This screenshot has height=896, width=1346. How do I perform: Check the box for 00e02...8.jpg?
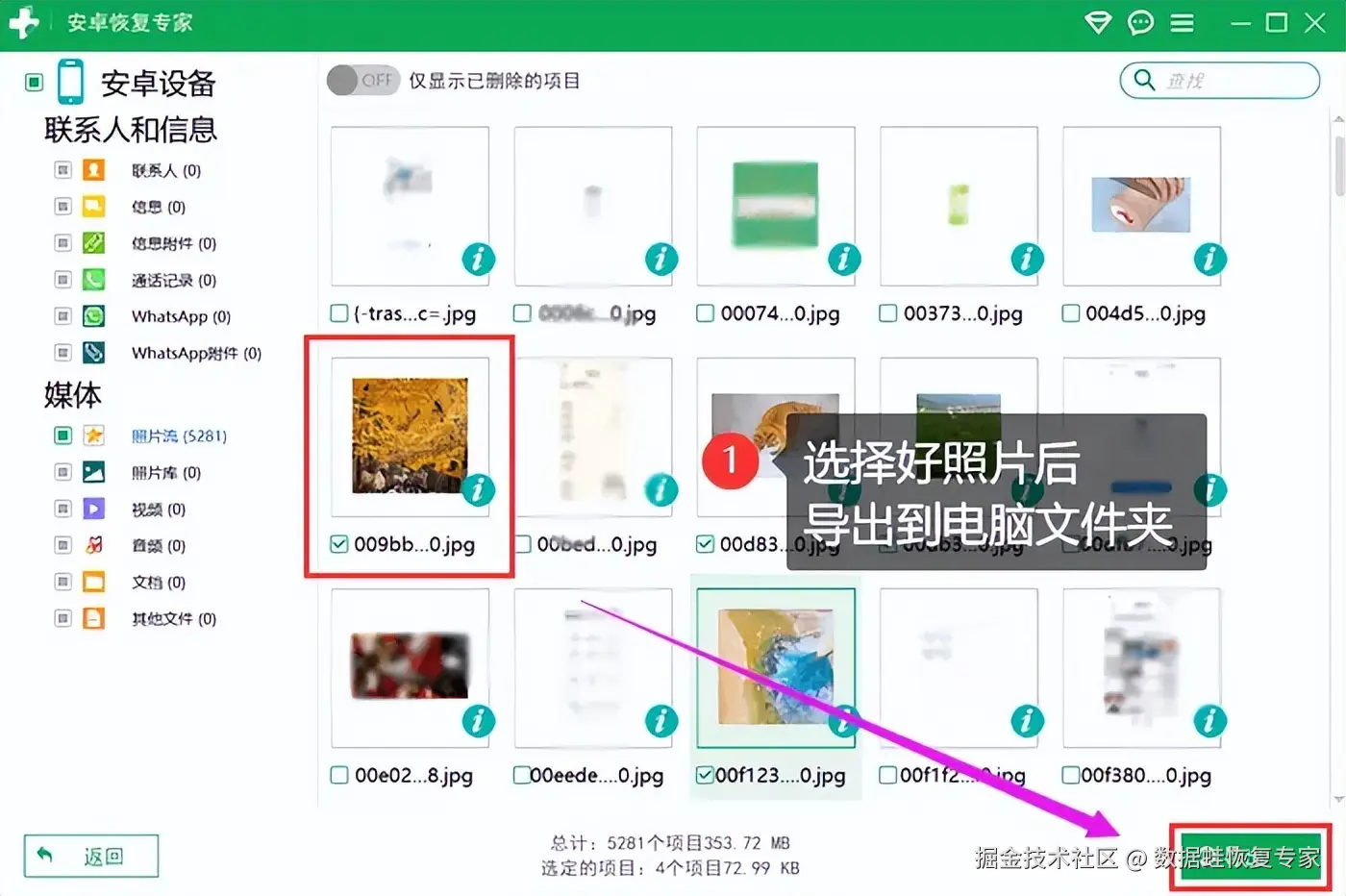click(x=339, y=775)
